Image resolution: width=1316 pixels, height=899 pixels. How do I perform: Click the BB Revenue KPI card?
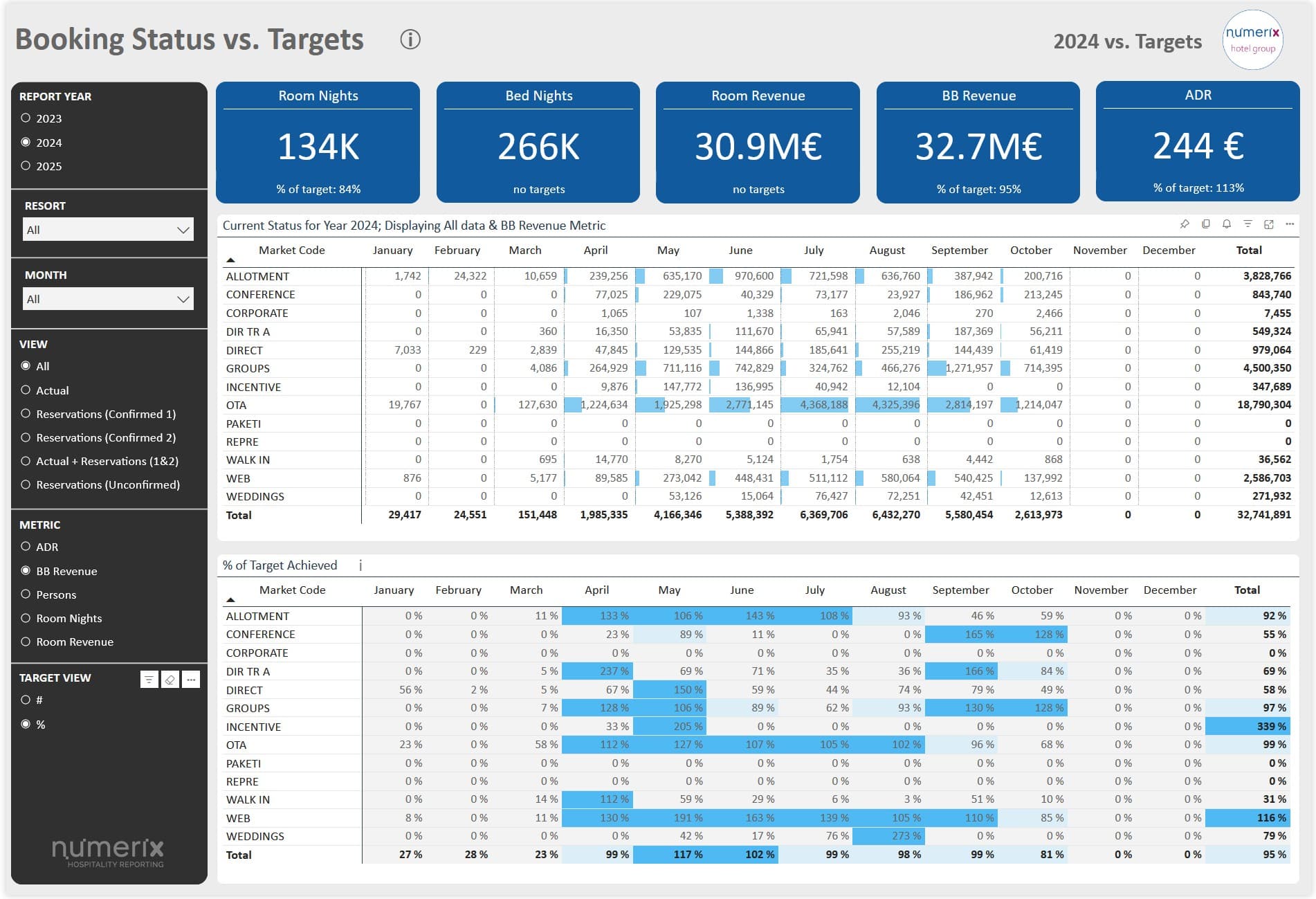978,142
